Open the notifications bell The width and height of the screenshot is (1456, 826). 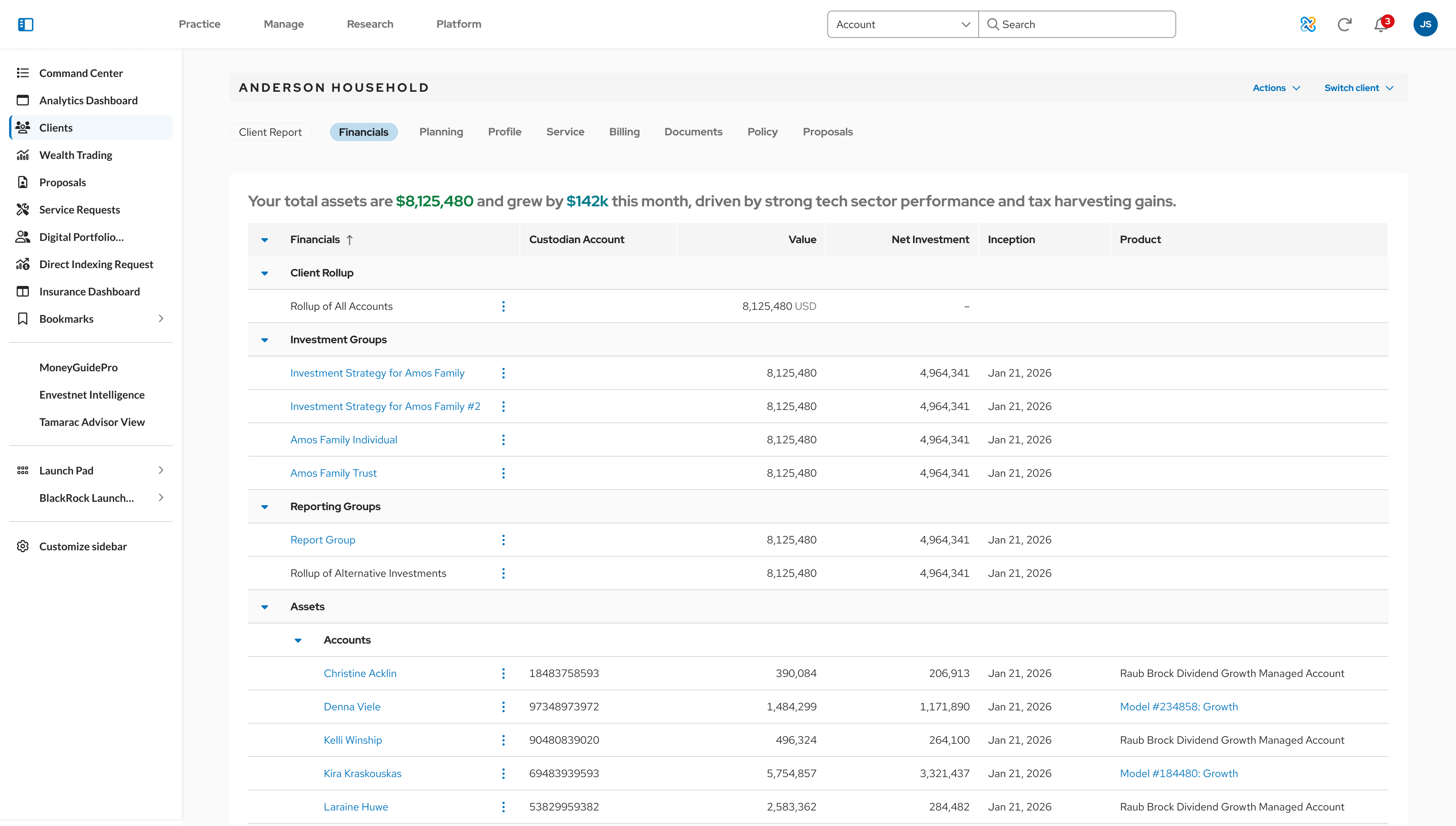point(1381,25)
